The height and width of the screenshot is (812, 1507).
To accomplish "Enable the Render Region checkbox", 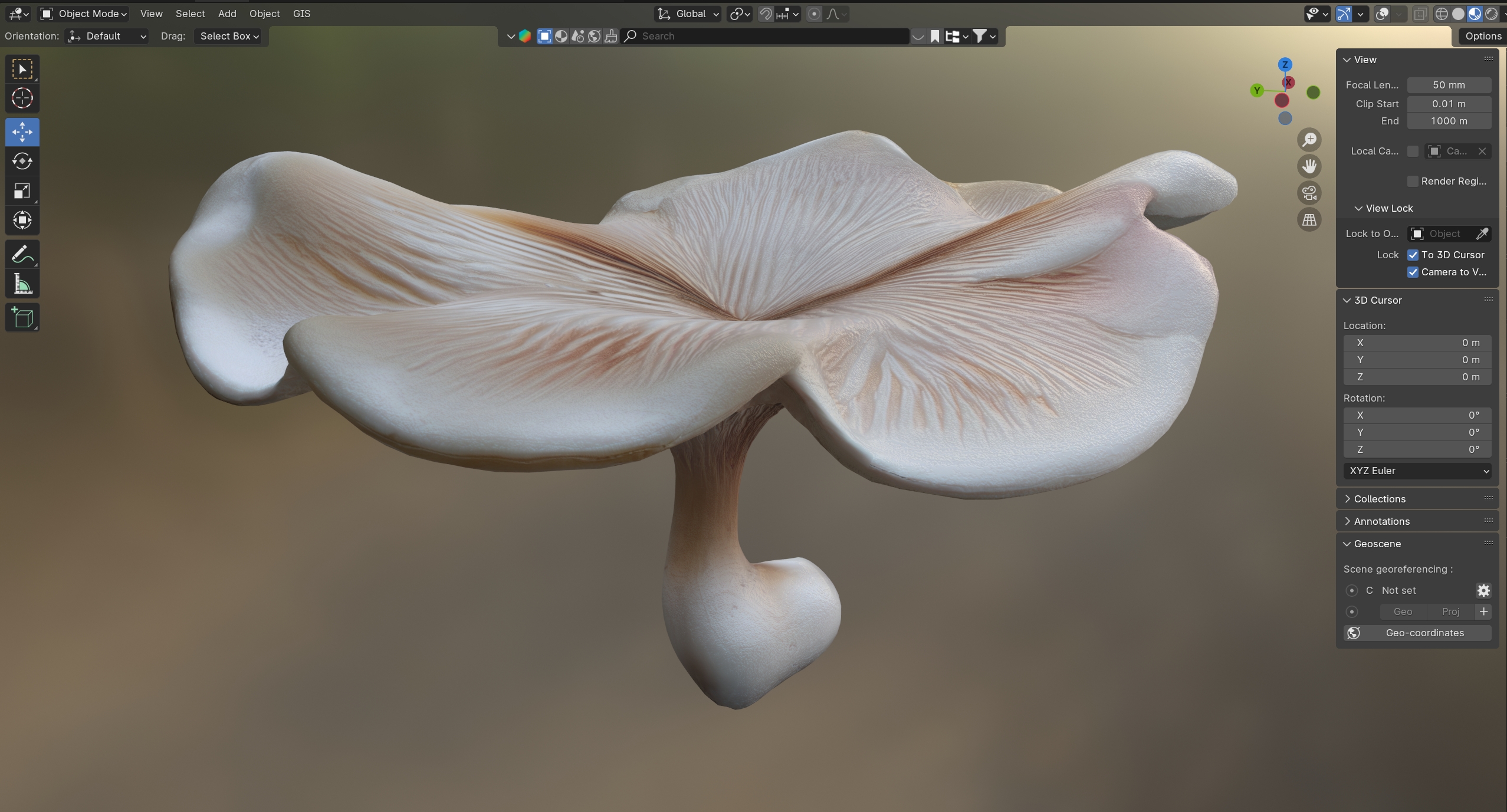I will (1413, 181).
